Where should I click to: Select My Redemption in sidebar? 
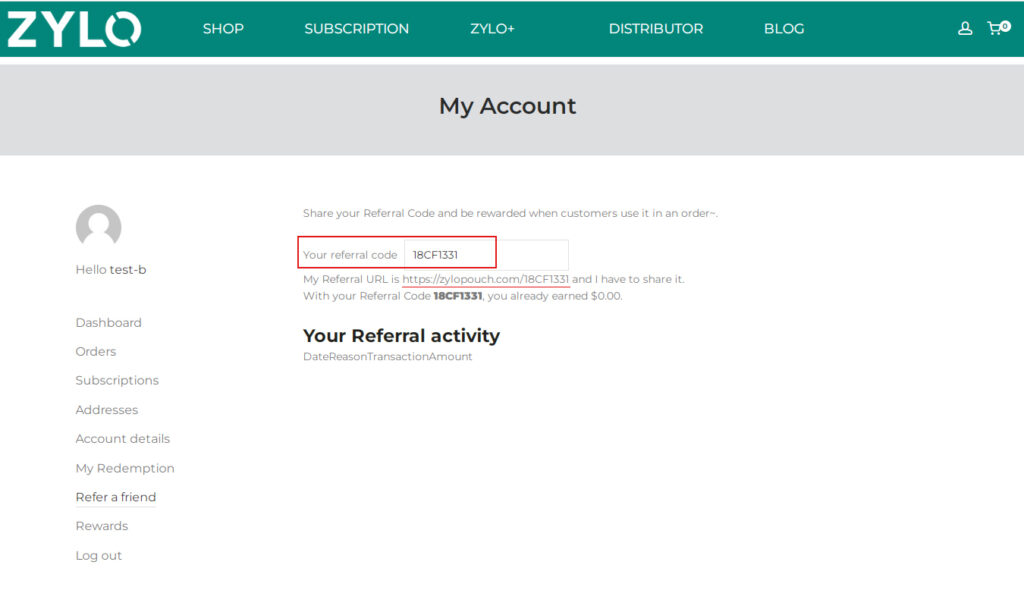pos(125,468)
